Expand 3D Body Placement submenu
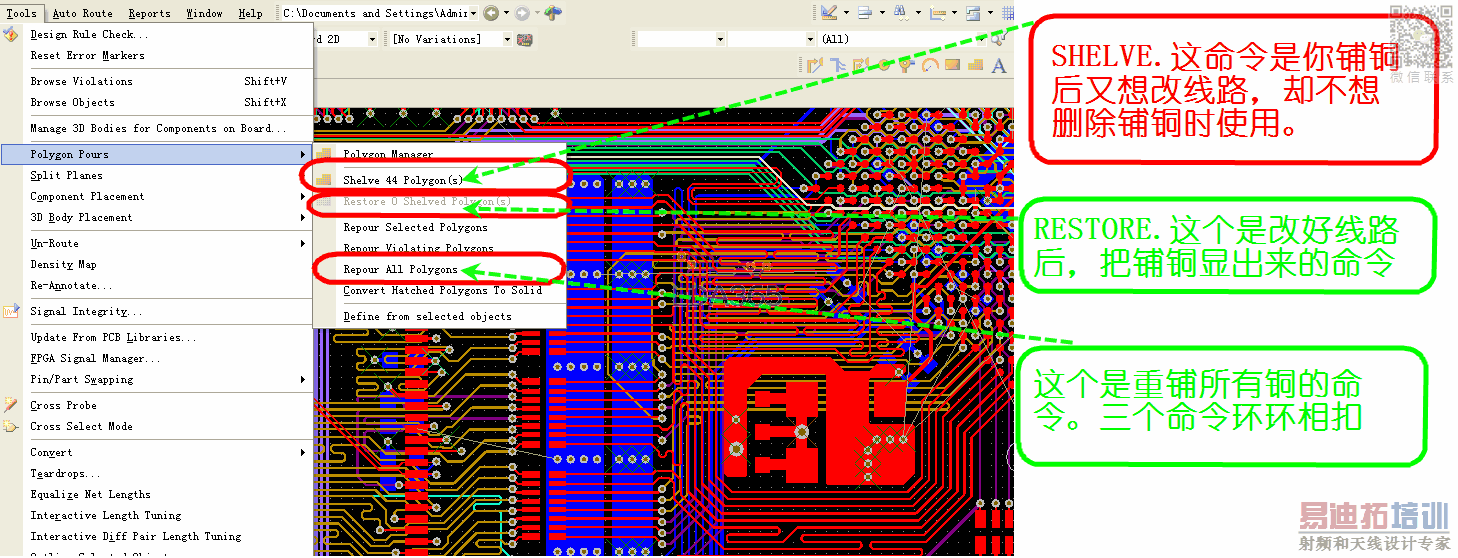Image resolution: width=1458 pixels, height=558 pixels. [x=157, y=218]
